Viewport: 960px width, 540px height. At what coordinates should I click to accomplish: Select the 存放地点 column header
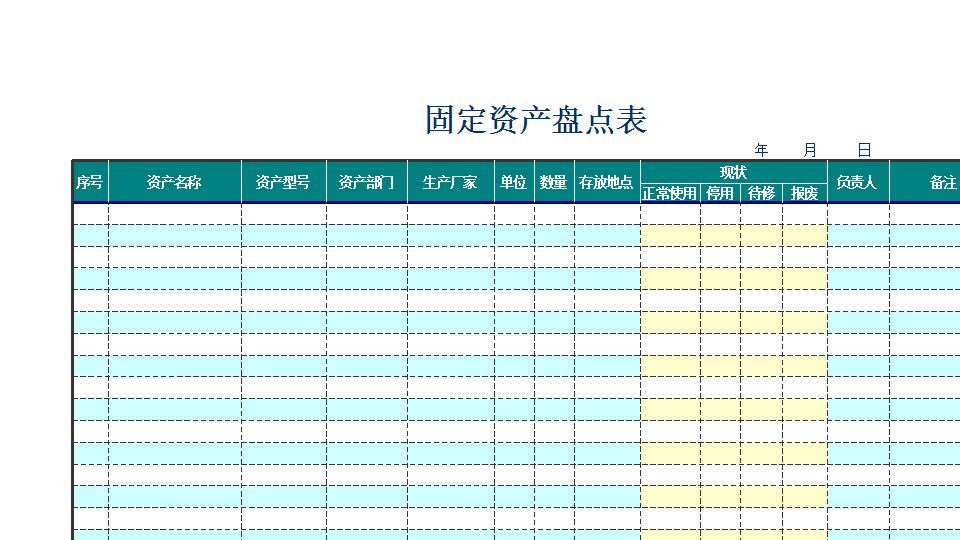607,182
